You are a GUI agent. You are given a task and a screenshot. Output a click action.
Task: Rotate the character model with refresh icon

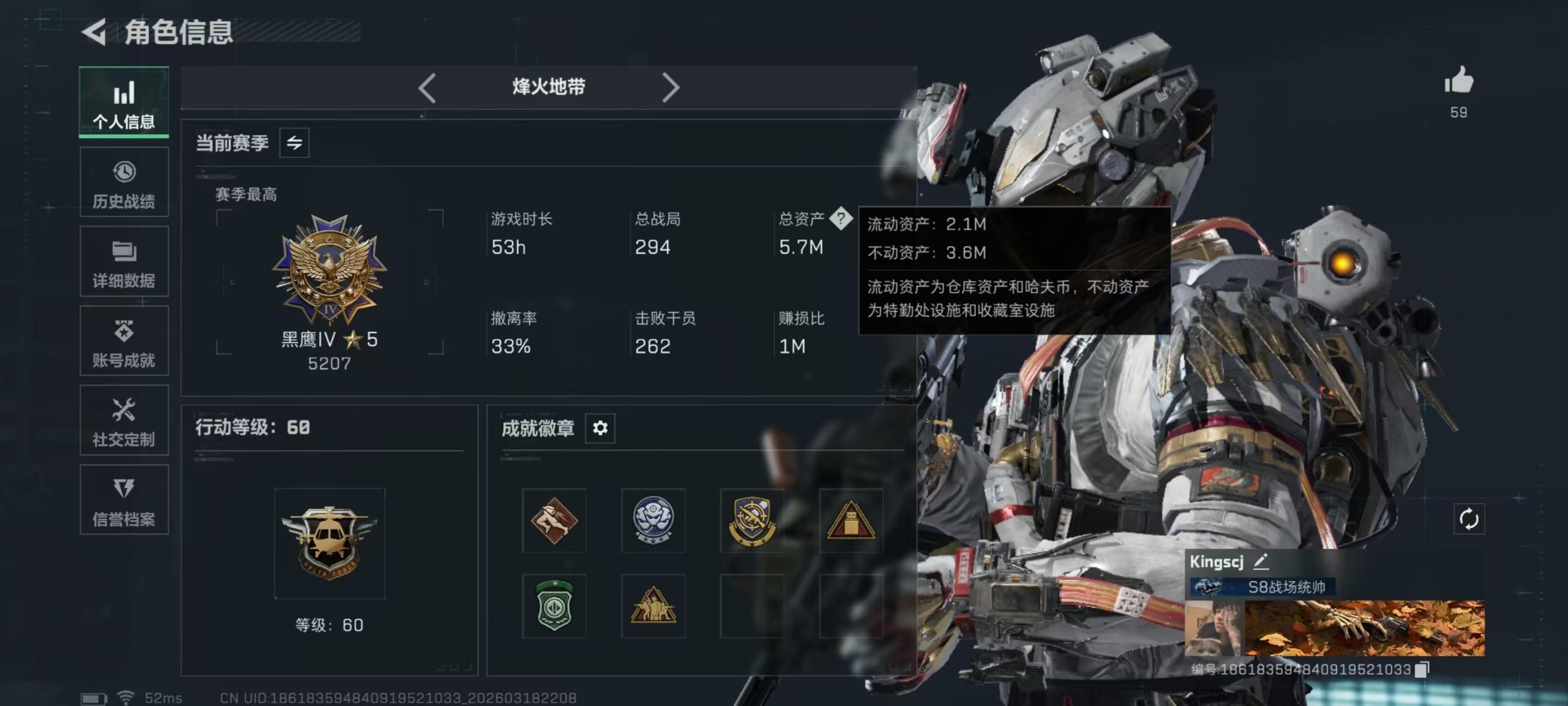pos(1468,519)
